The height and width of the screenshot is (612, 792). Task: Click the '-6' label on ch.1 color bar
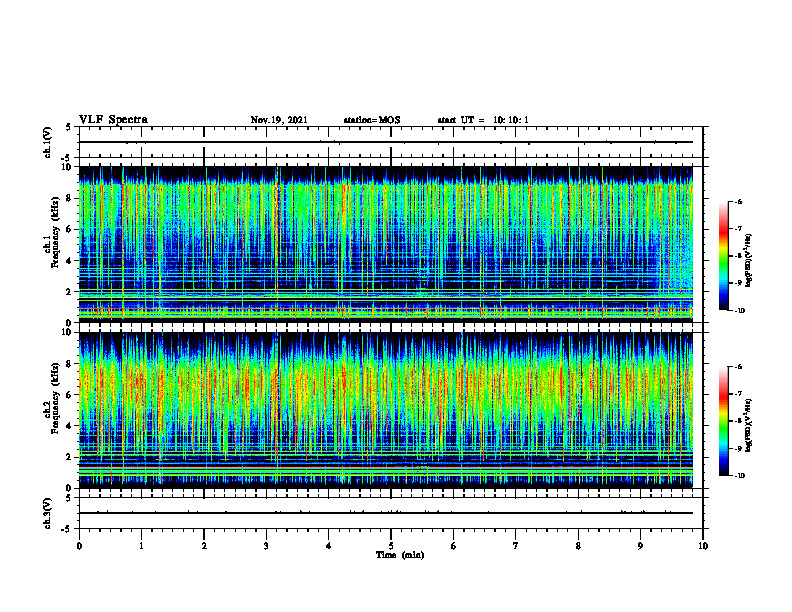(x=738, y=201)
